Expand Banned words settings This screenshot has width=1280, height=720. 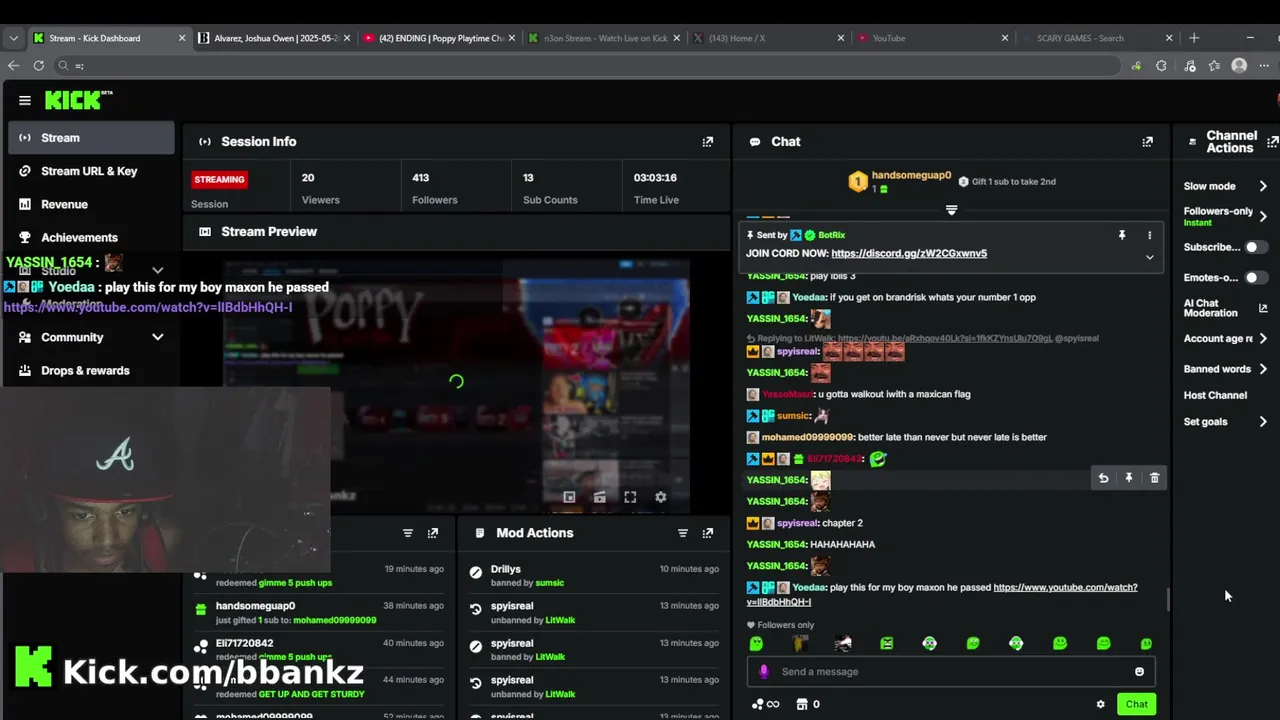point(1263,369)
